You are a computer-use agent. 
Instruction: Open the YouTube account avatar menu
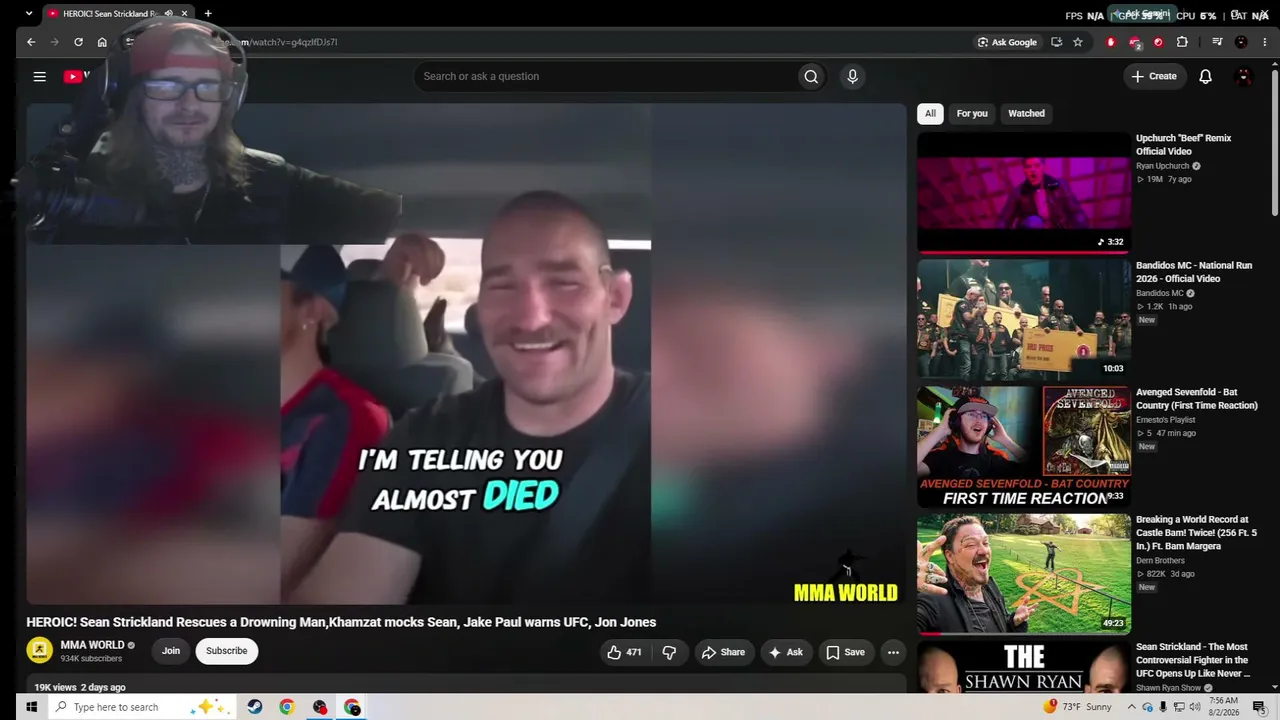[1244, 76]
